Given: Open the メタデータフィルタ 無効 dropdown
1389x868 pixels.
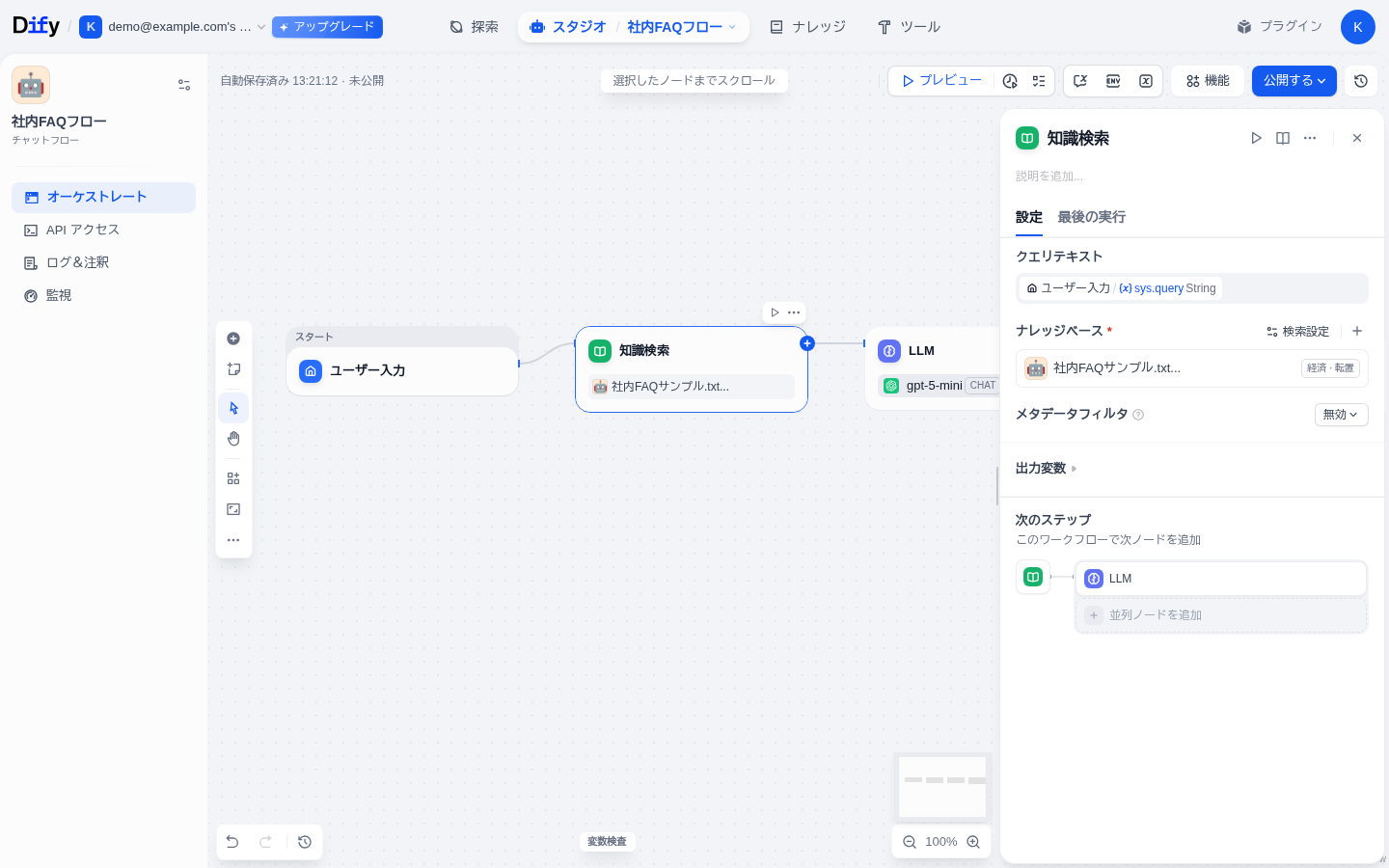Looking at the screenshot, I should click(x=1342, y=415).
